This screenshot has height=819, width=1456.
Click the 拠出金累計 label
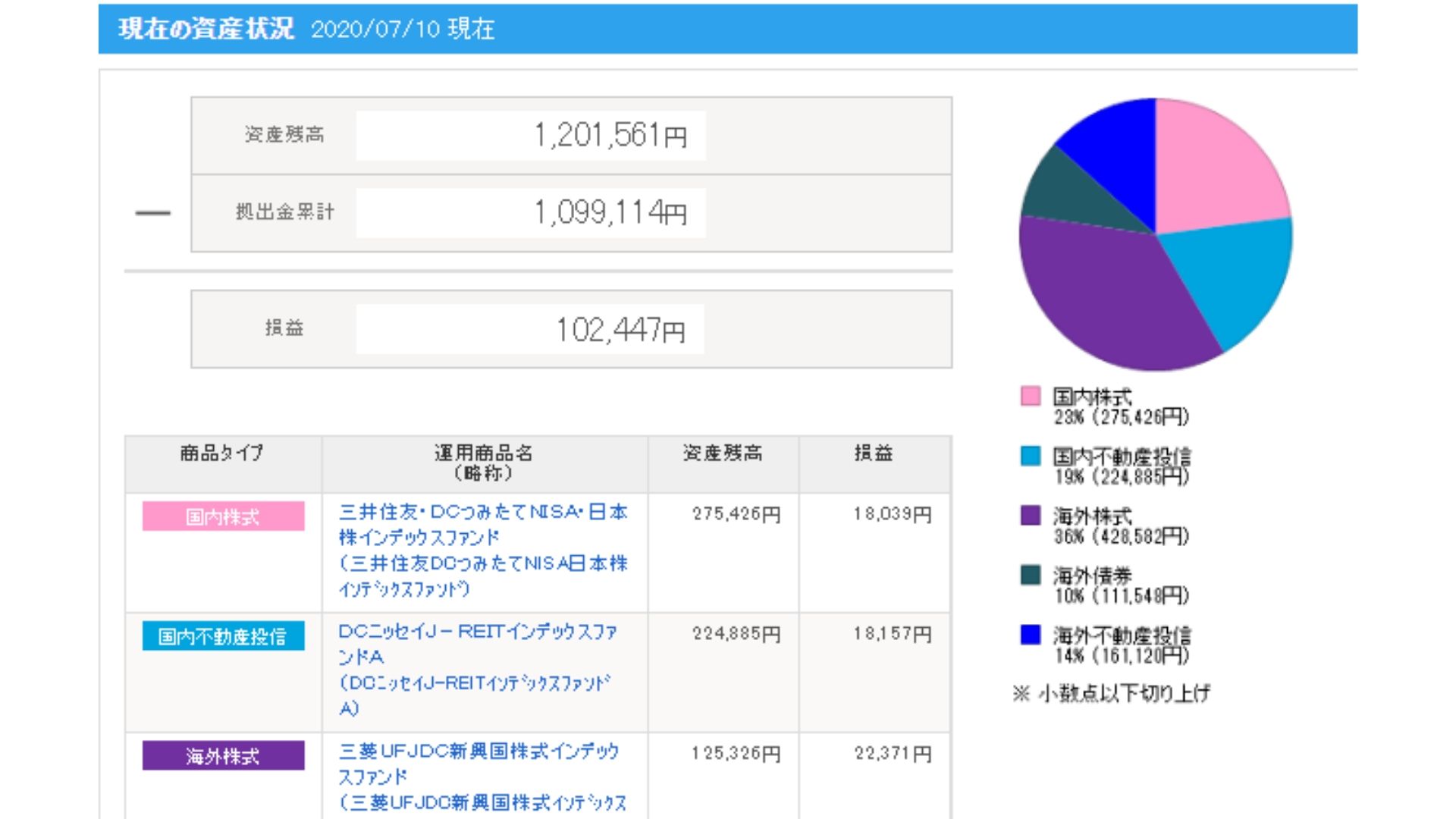pyautogui.click(x=284, y=212)
